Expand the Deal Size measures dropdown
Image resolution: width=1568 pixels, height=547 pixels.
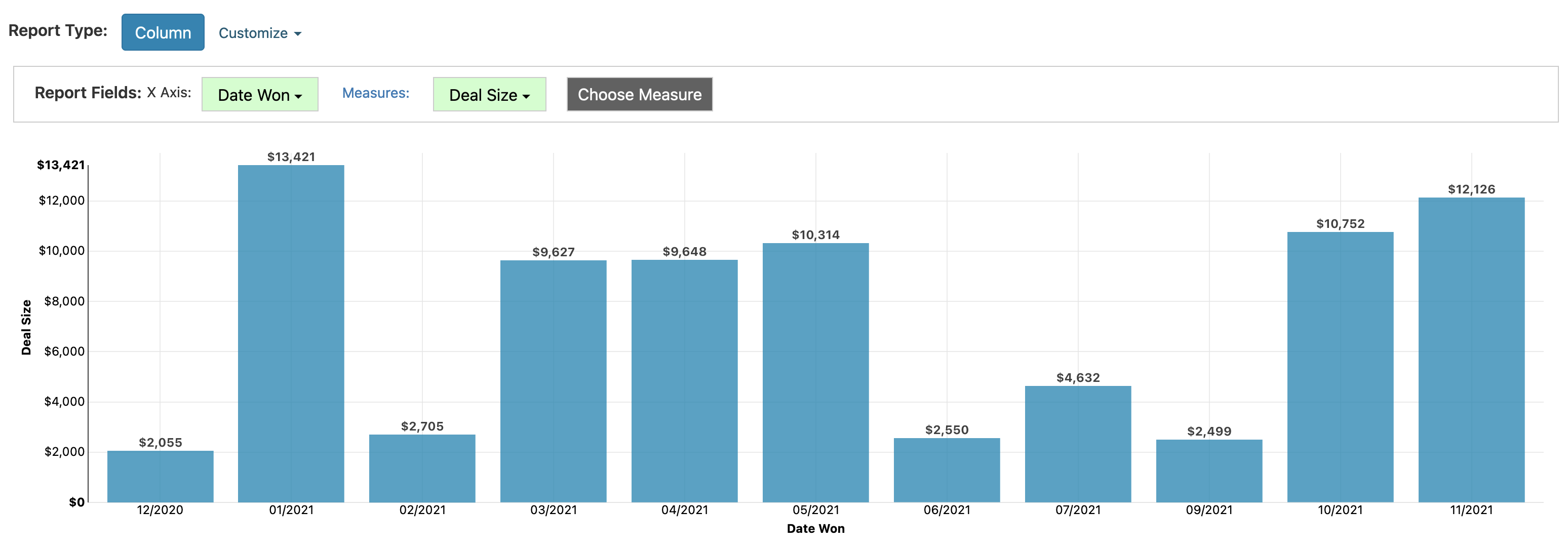point(490,94)
